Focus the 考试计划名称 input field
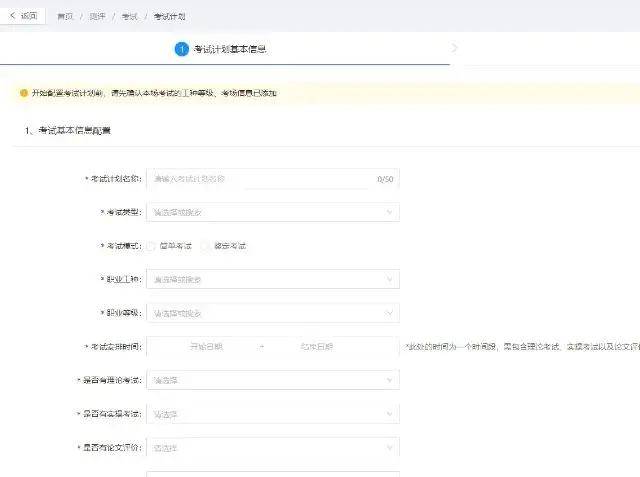This screenshot has height=477, width=640. tap(273, 179)
